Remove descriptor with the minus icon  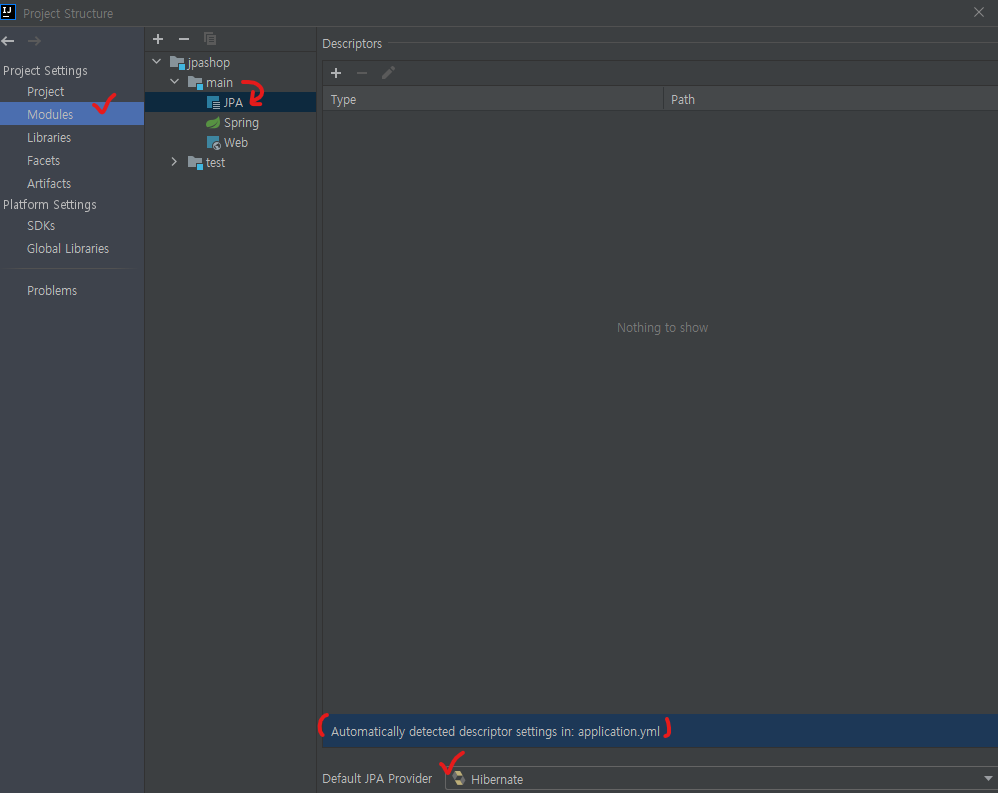tap(362, 73)
